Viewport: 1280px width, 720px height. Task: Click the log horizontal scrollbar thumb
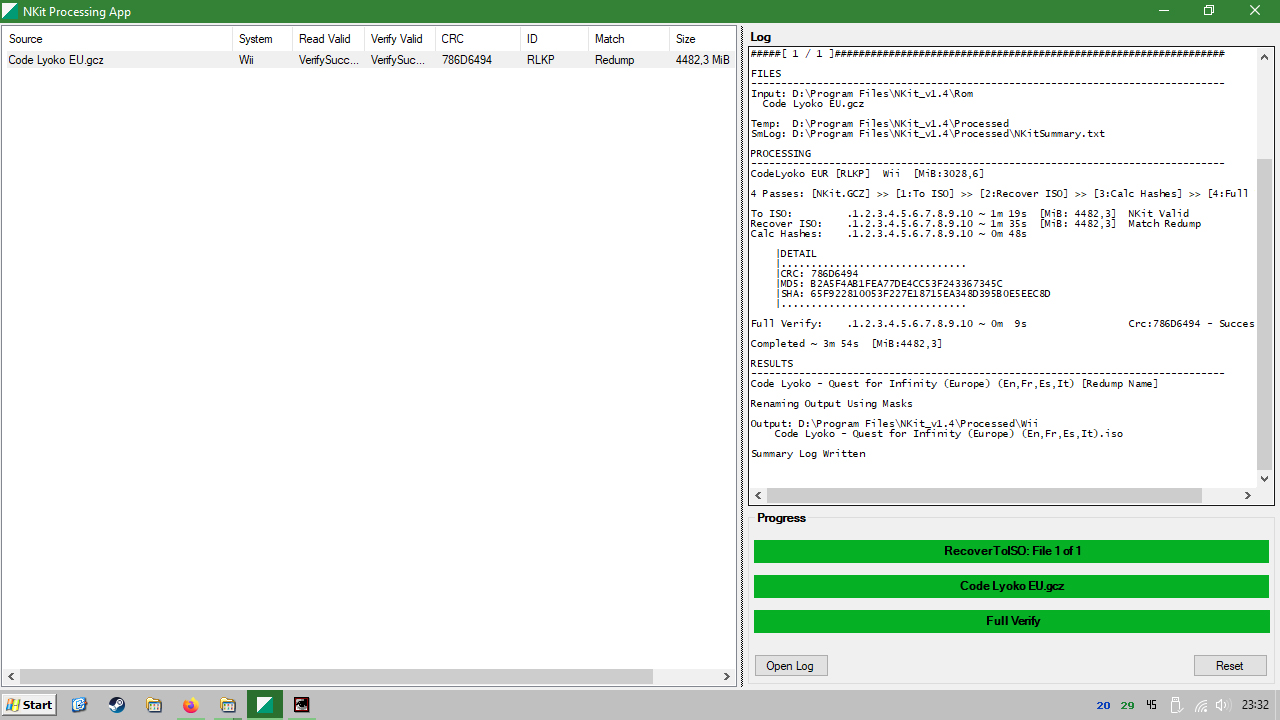click(x=985, y=495)
